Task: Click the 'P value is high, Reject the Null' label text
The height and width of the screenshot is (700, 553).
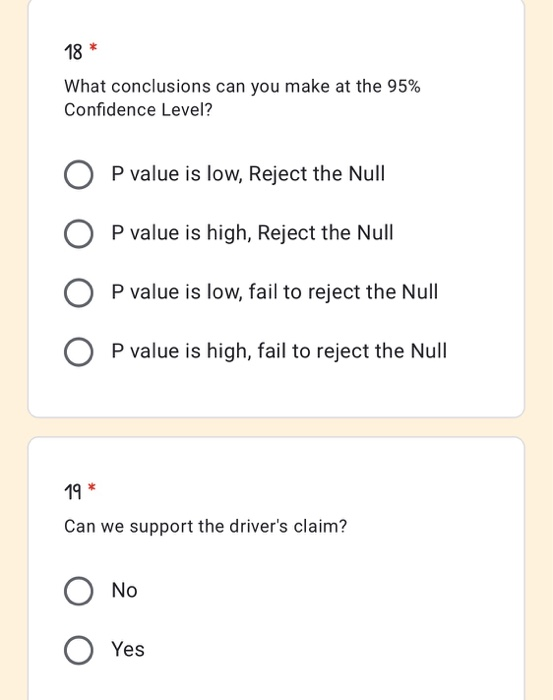Action: pos(252,233)
